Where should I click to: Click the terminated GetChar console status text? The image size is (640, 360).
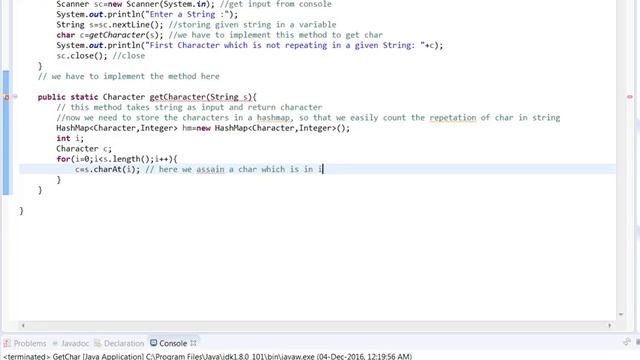pyautogui.click(x=207, y=356)
